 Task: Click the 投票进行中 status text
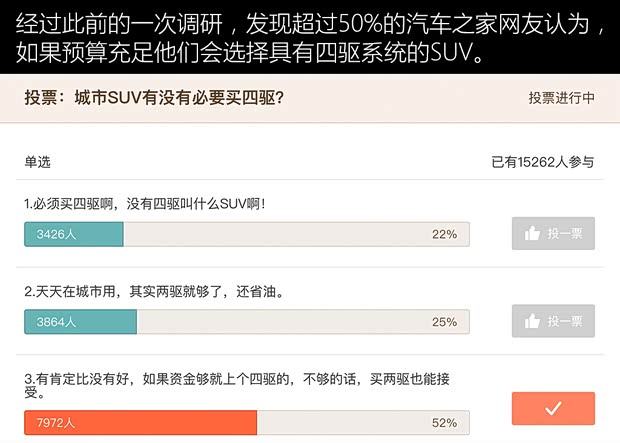(x=562, y=98)
